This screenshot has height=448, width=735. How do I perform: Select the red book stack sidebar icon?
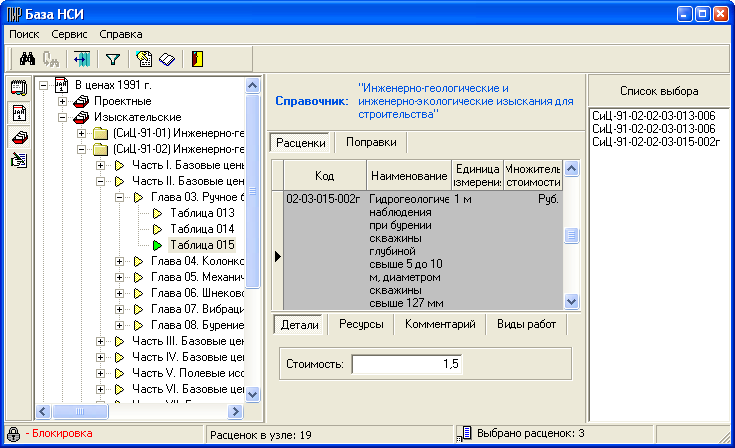(x=18, y=136)
